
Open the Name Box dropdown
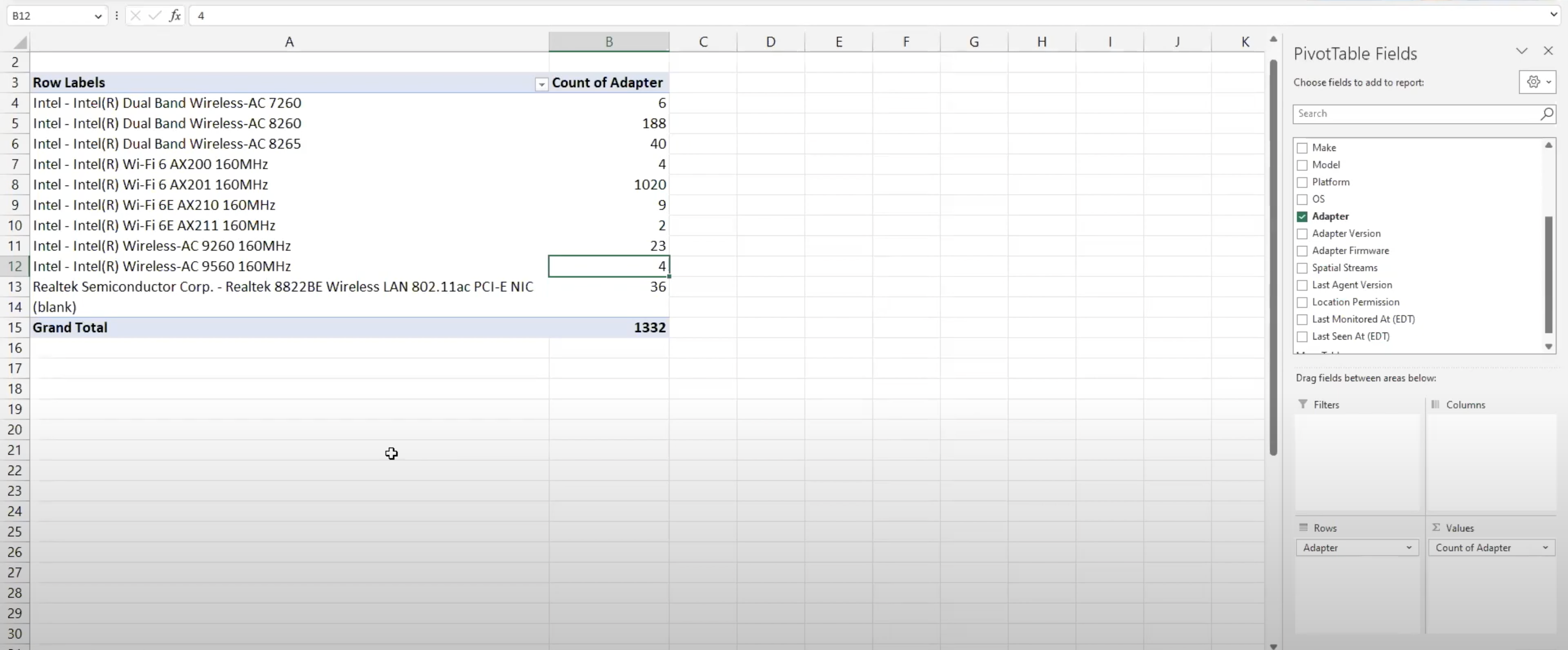98,16
